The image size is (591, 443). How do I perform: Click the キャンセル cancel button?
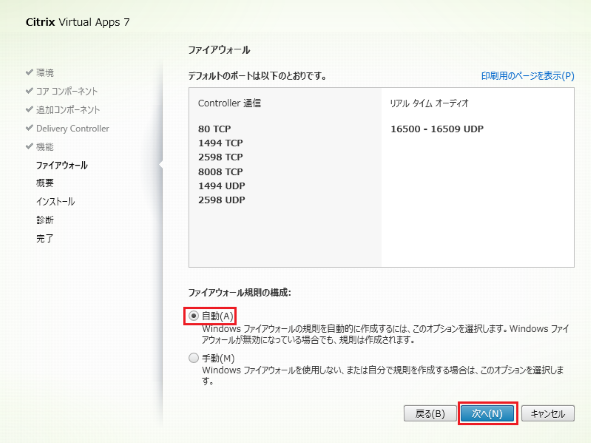pyautogui.click(x=548, y=414)
